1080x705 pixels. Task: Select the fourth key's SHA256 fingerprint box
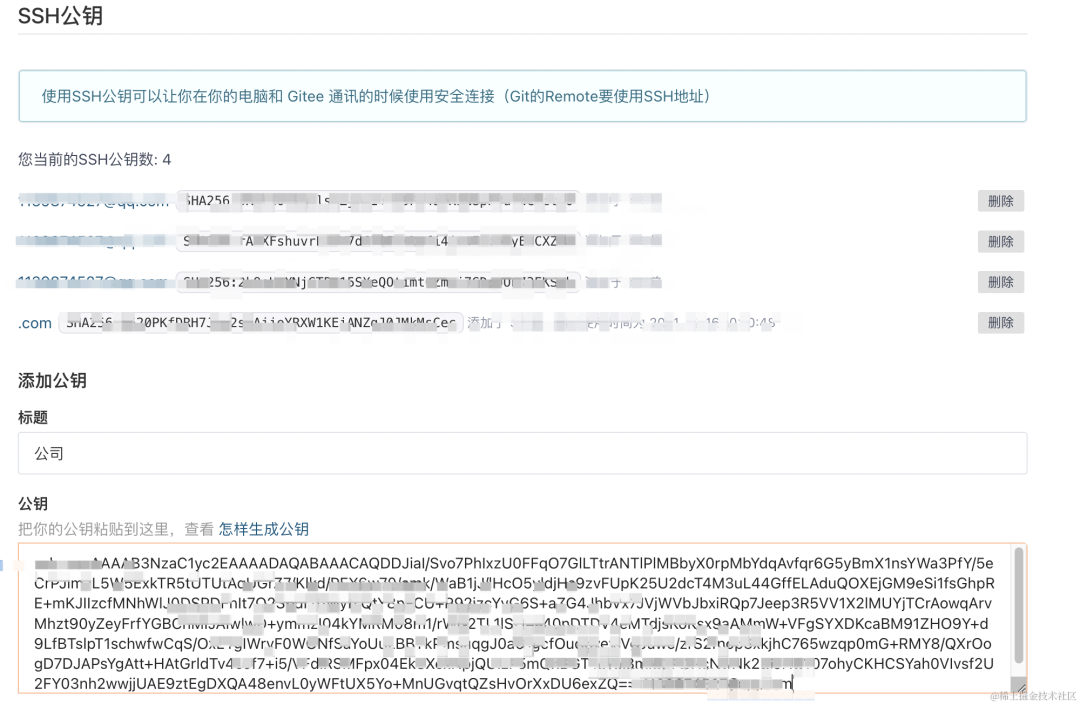pyautogui.click(x=261, y=323)
